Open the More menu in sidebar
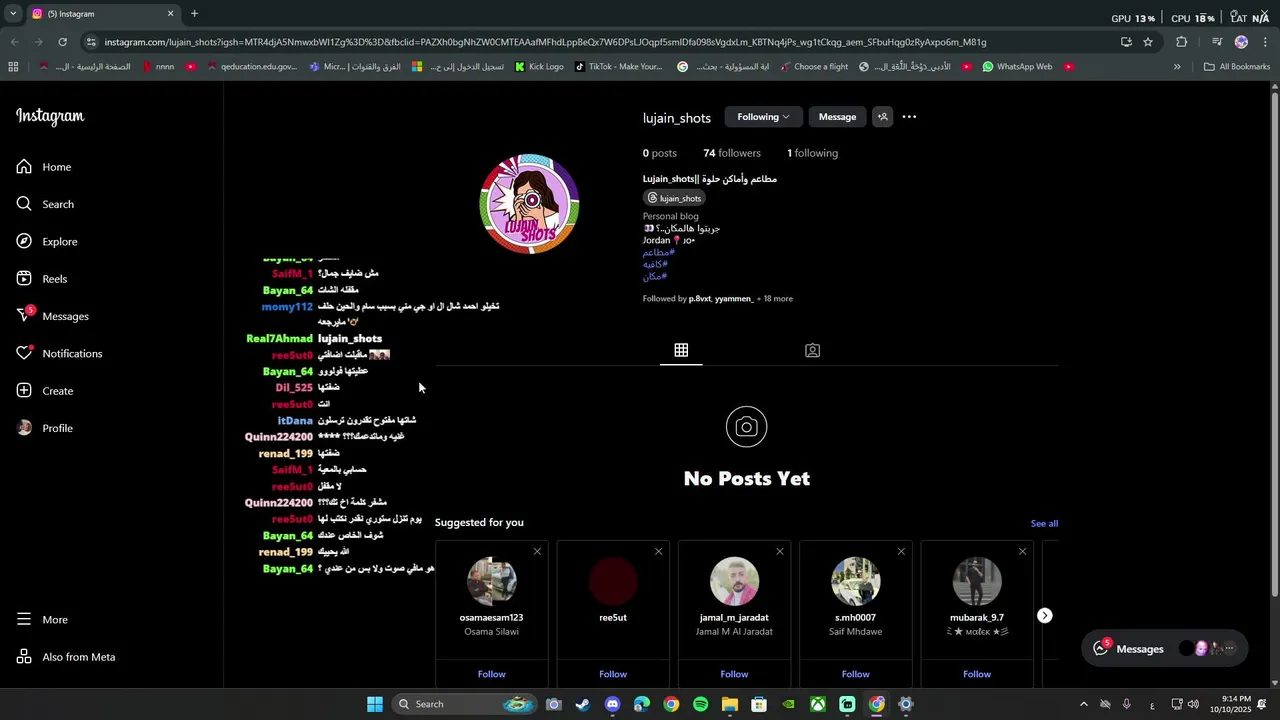Image resolution: width=1280 pixels, height=720 pixels. pyautogui.click(x=43, y=620)
